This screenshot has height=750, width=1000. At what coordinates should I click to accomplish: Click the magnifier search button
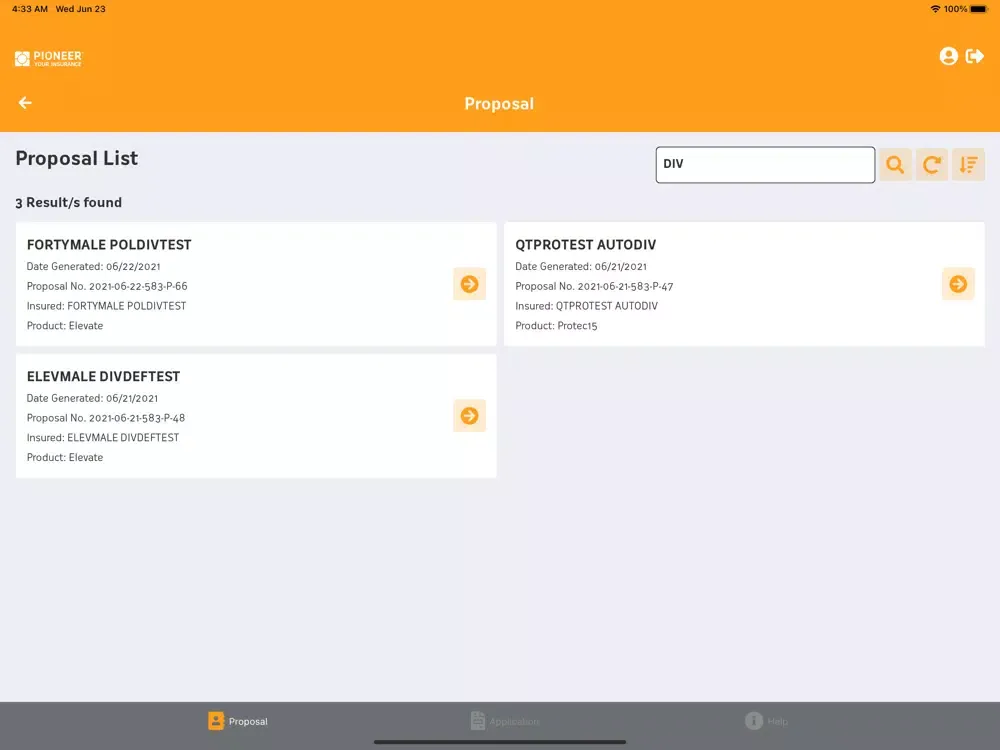tap(895, 165)
